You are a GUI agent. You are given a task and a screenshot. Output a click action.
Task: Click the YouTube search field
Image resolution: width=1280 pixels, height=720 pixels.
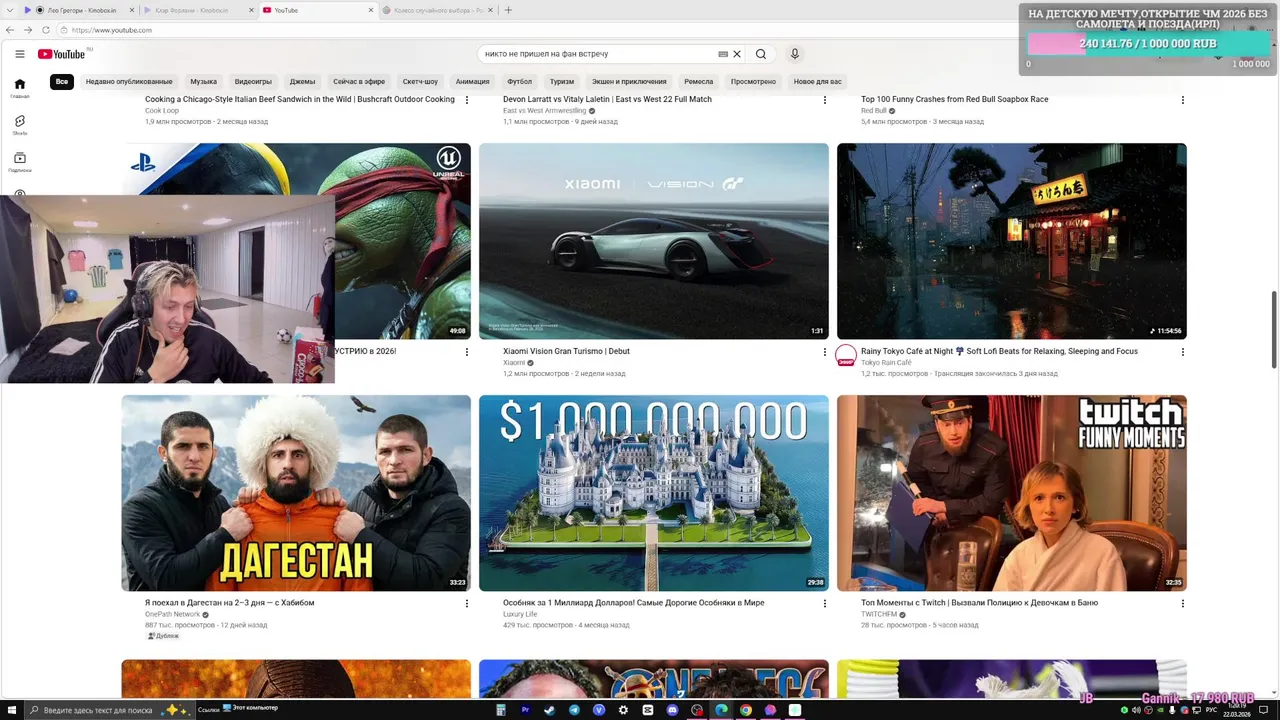[x=597, y=54]
